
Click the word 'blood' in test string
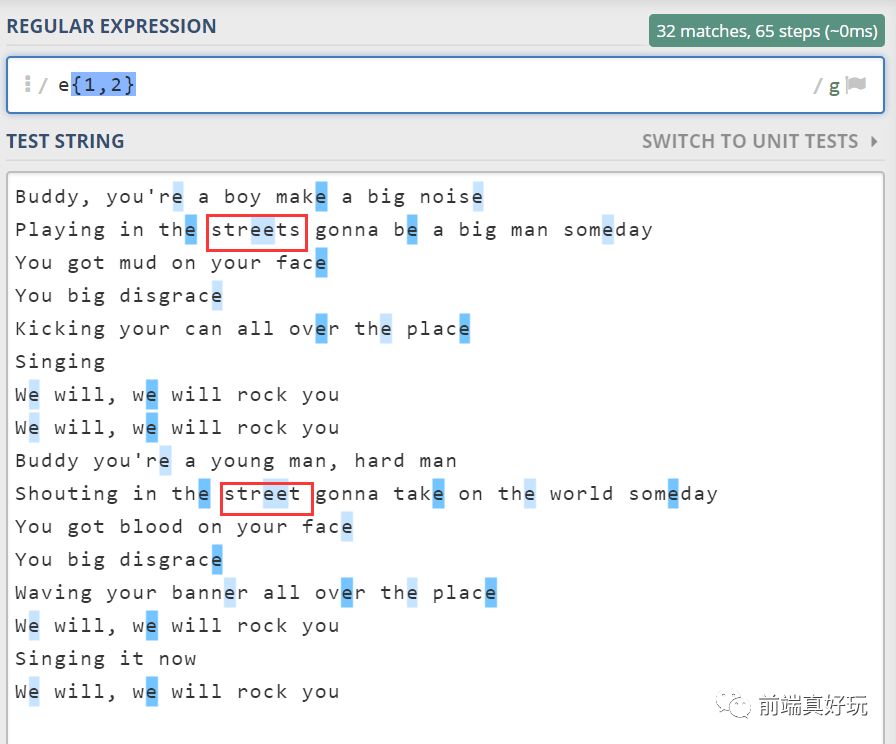click(151, 527)
